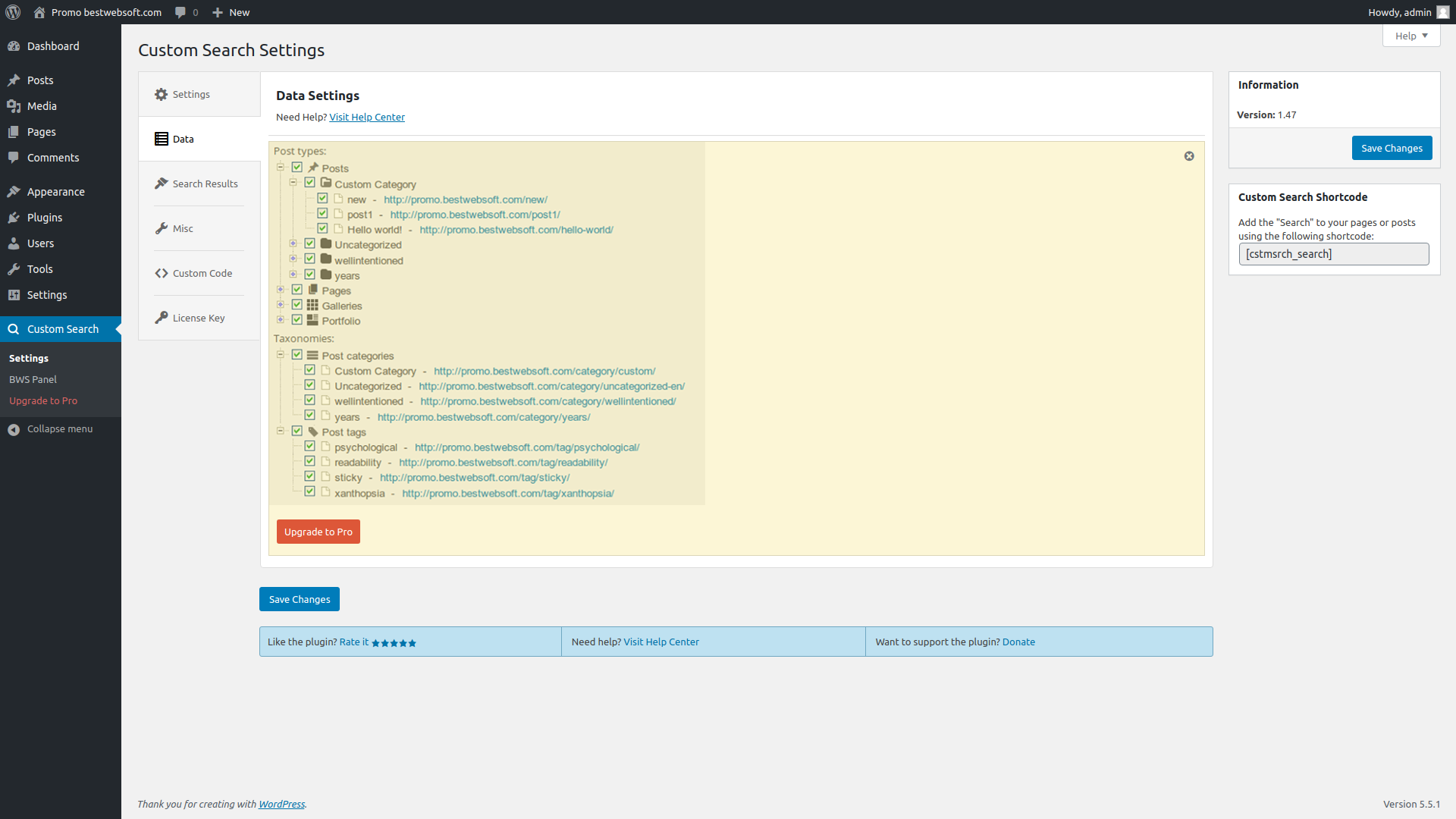This screenshot has width=1456, height=819.
Task: Uncheck the sticky tag checkbox
Action: (x=310, y=476)
